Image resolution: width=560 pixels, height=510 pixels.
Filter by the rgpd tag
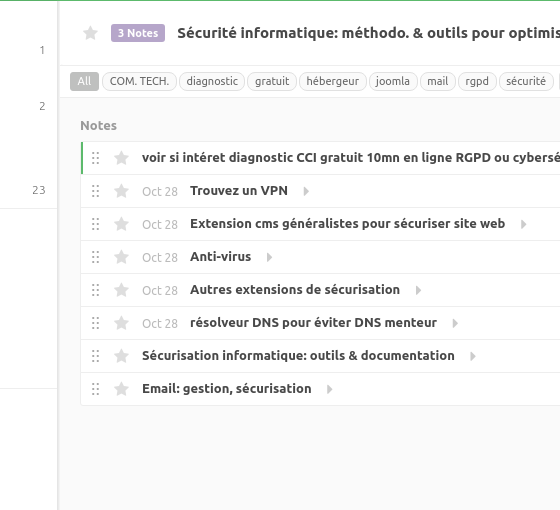[477, 81]
